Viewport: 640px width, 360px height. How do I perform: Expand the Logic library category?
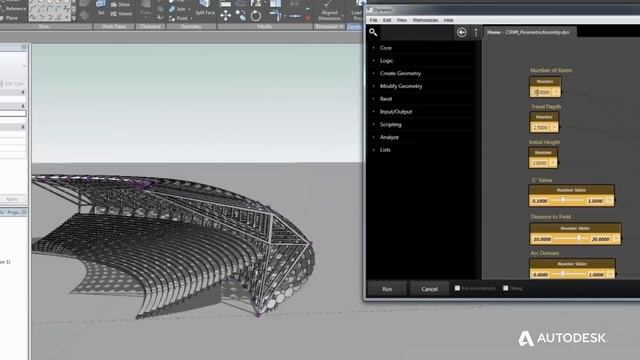[386, 60]
